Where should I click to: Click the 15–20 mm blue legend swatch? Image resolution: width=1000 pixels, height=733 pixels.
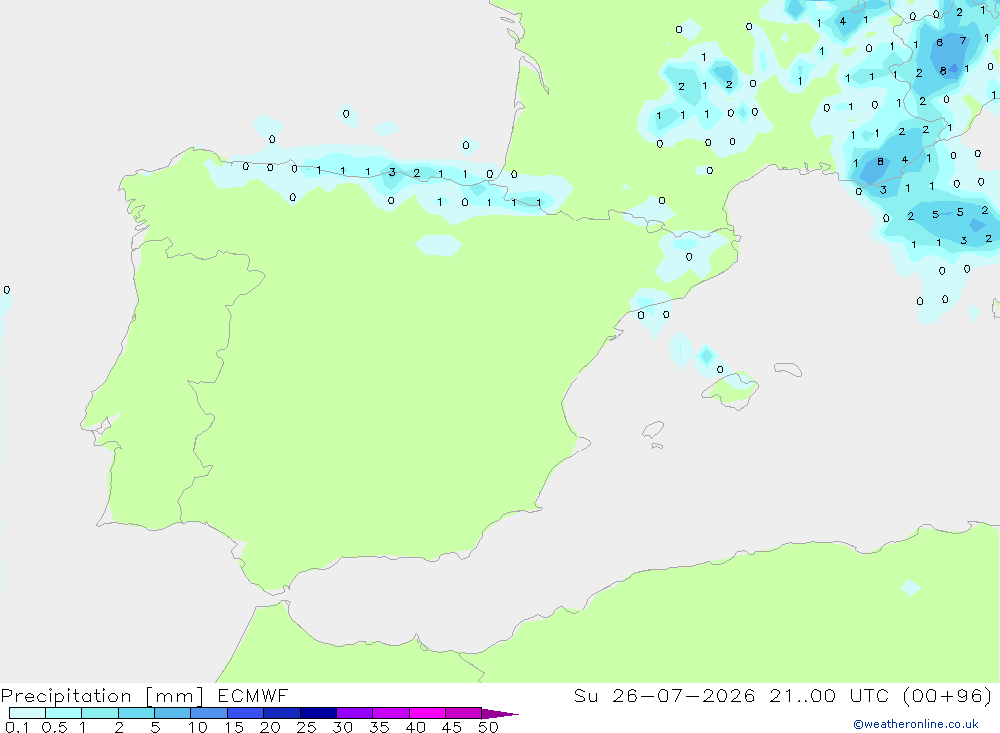click(x=245, y=713)
